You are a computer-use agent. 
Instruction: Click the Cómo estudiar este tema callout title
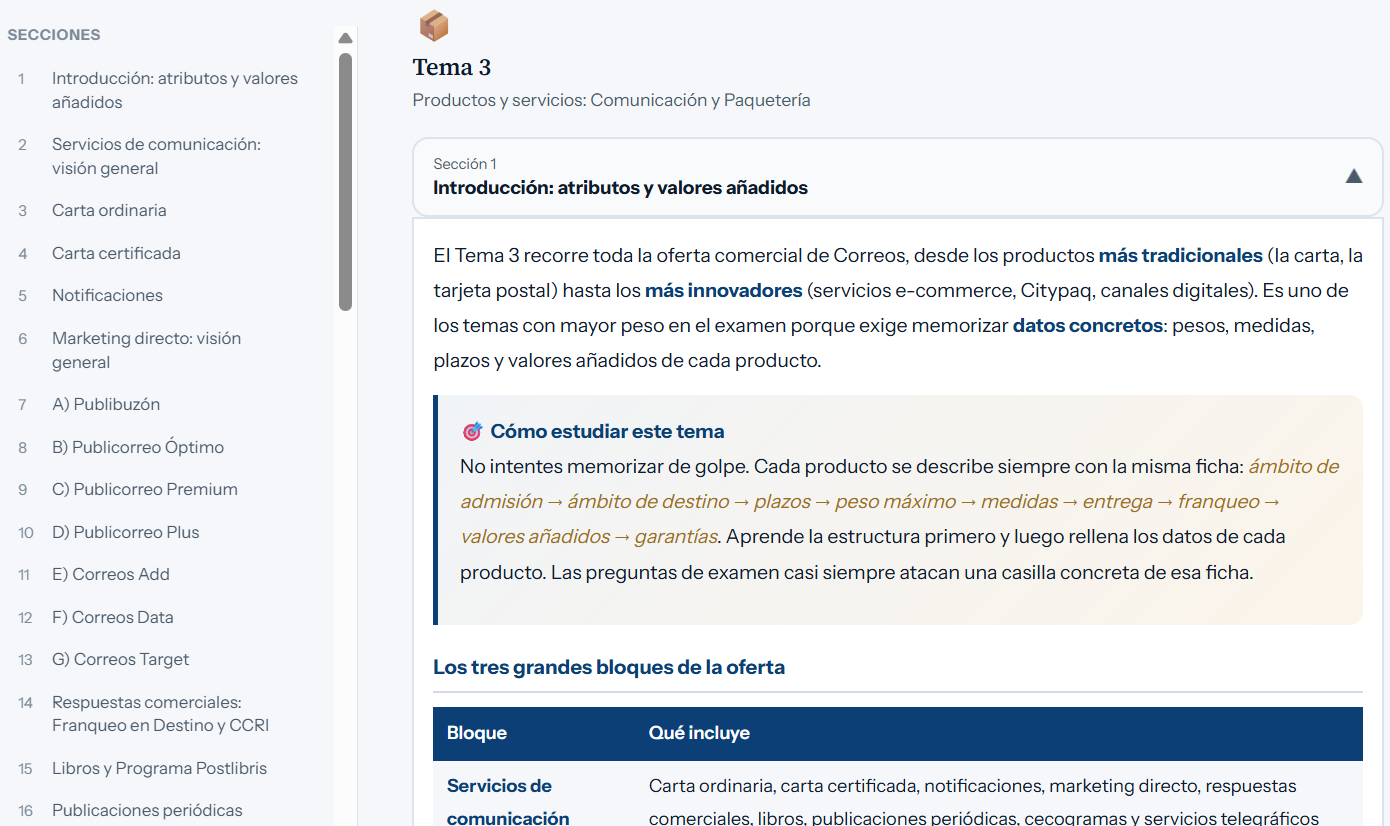[x=607, y=432]
